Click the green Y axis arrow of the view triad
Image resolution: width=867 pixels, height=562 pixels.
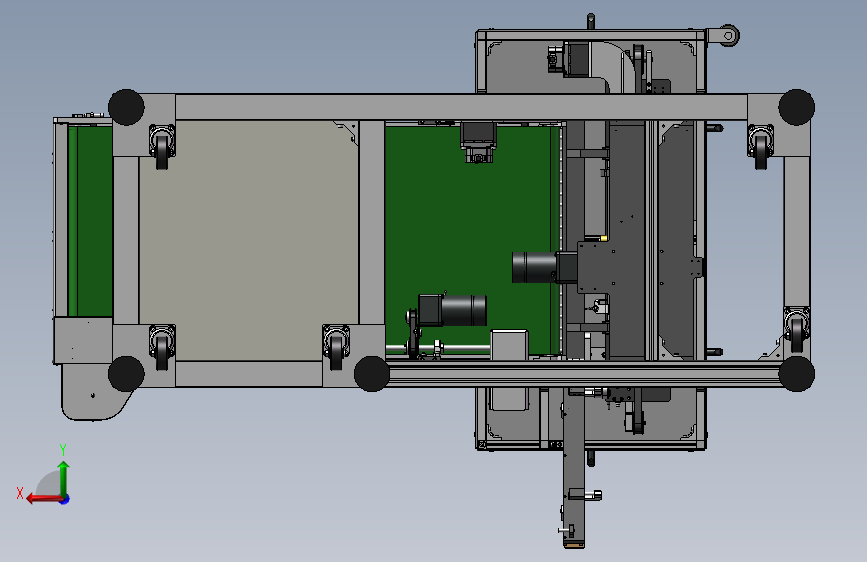[x=64, y=478]
